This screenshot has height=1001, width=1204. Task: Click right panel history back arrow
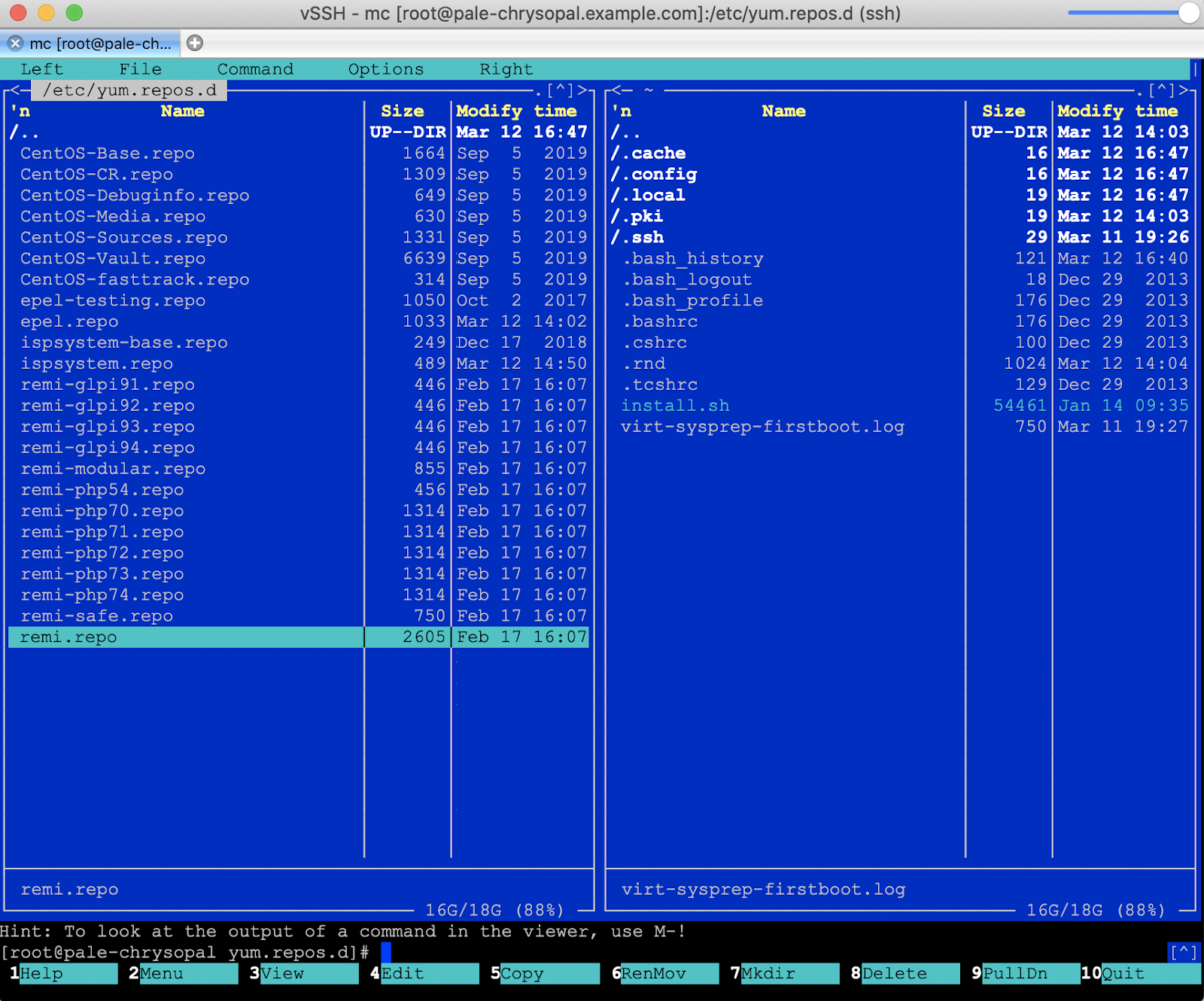[x=616, y=90]
